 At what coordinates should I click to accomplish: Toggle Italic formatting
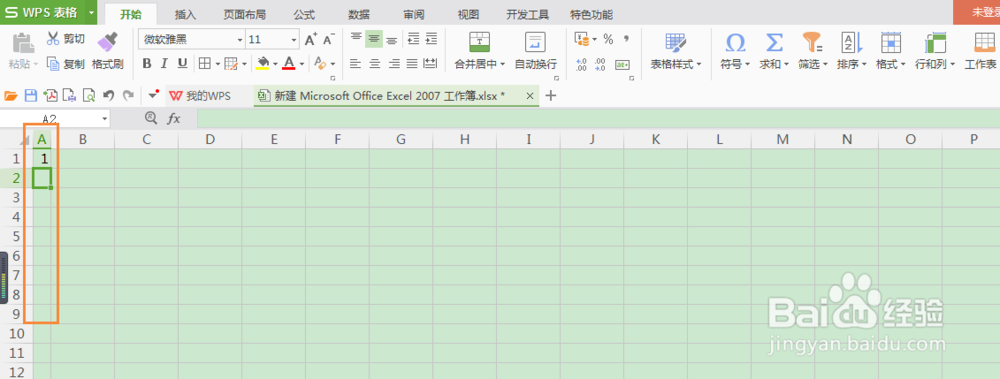pos(165,63)
